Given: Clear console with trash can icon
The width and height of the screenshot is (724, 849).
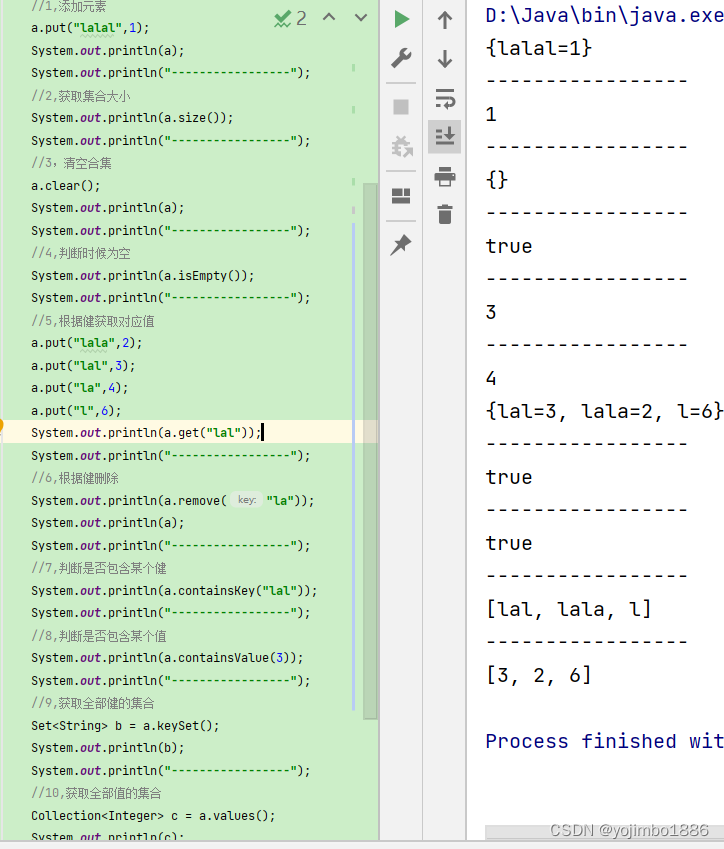Looking at the screenshot, I should 445,214.
